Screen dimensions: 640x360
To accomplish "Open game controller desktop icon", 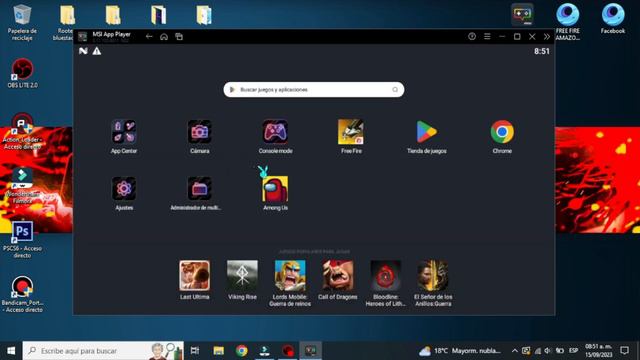I will 522,15.
